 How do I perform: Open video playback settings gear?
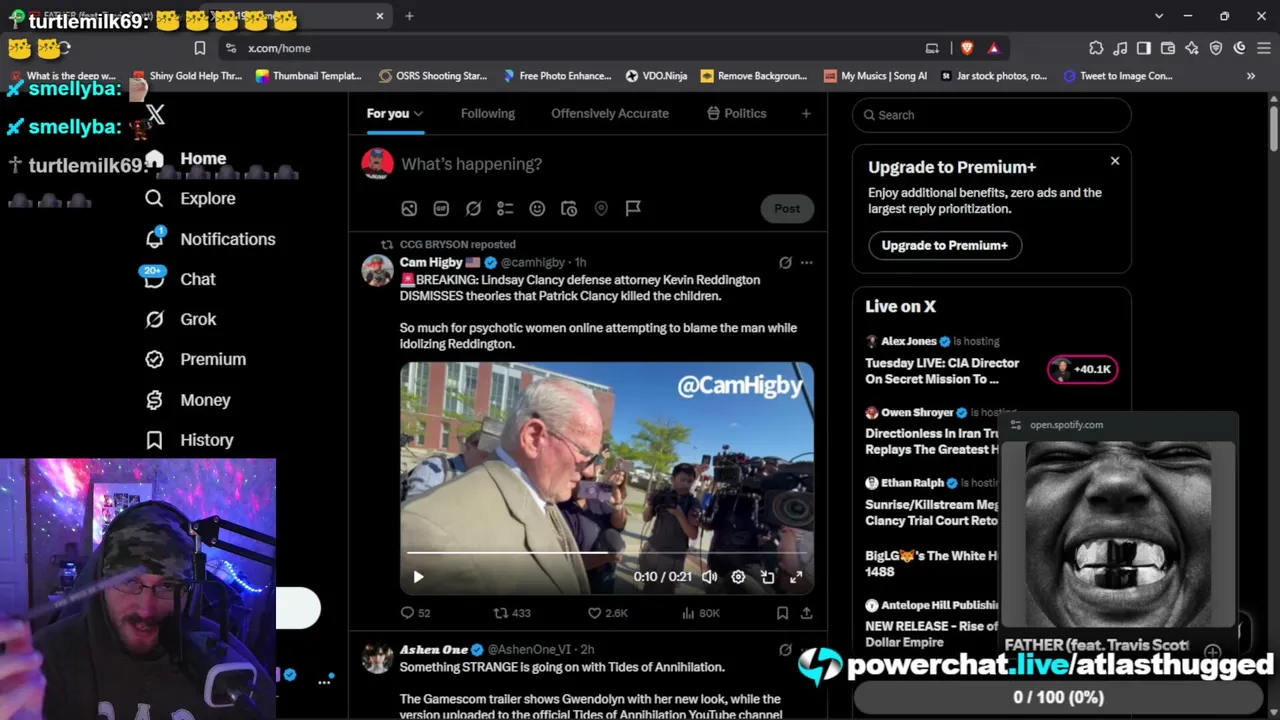738,577
